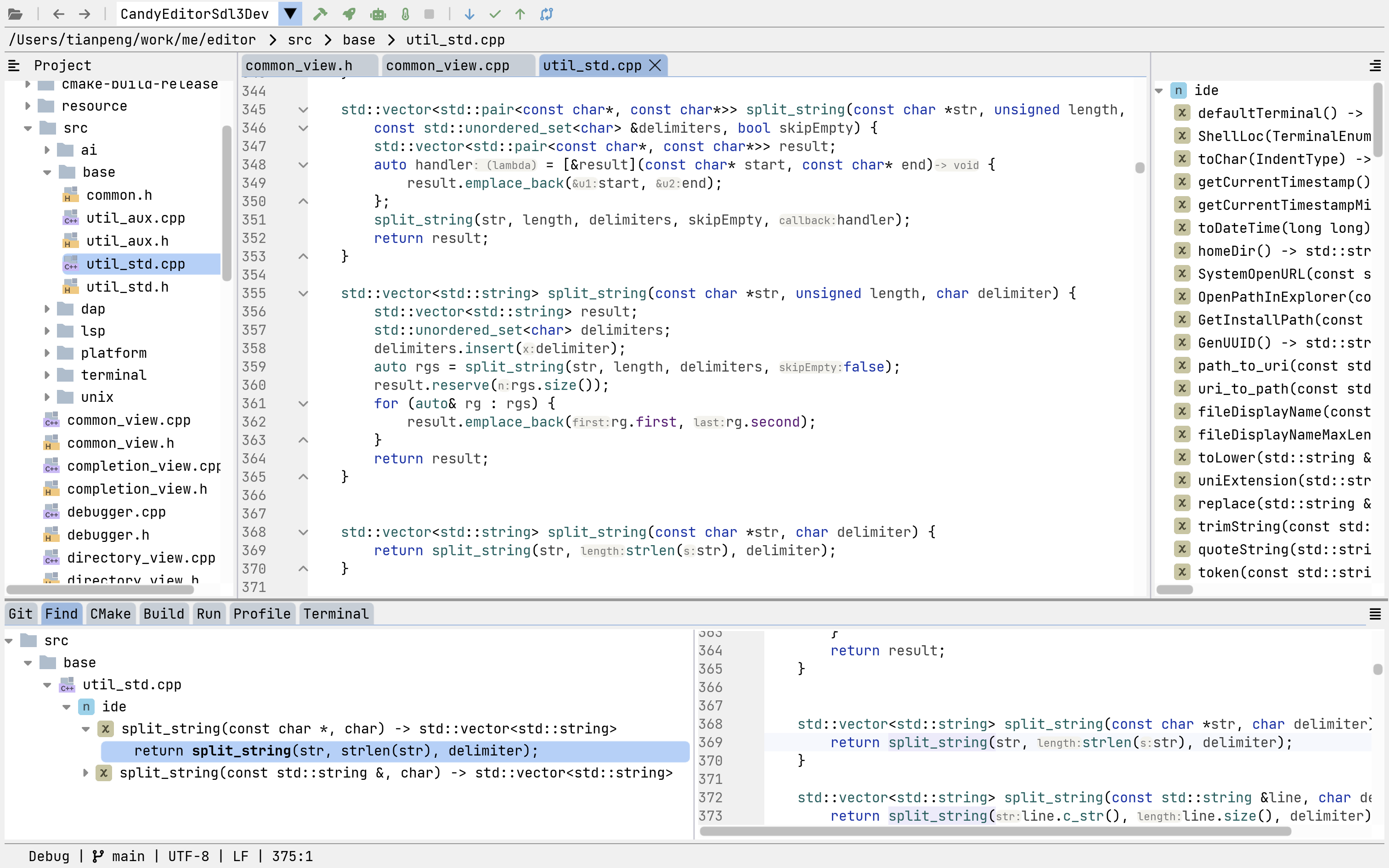Viewport: 1389px width, 868px height.
Task: Close the util_std.cpp tab
Action: tap(655, 65)
